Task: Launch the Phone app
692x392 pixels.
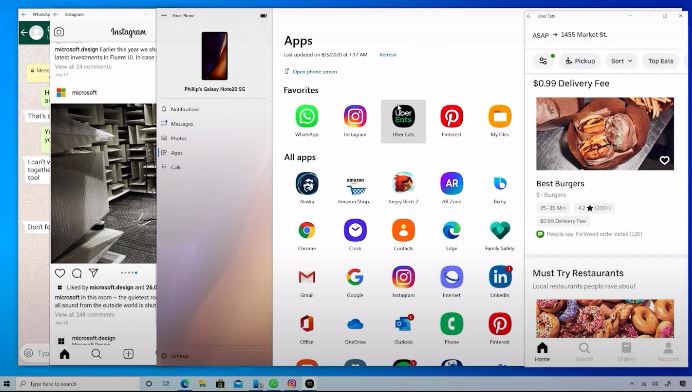Action: pyautogui.click(x=451, y=324)
